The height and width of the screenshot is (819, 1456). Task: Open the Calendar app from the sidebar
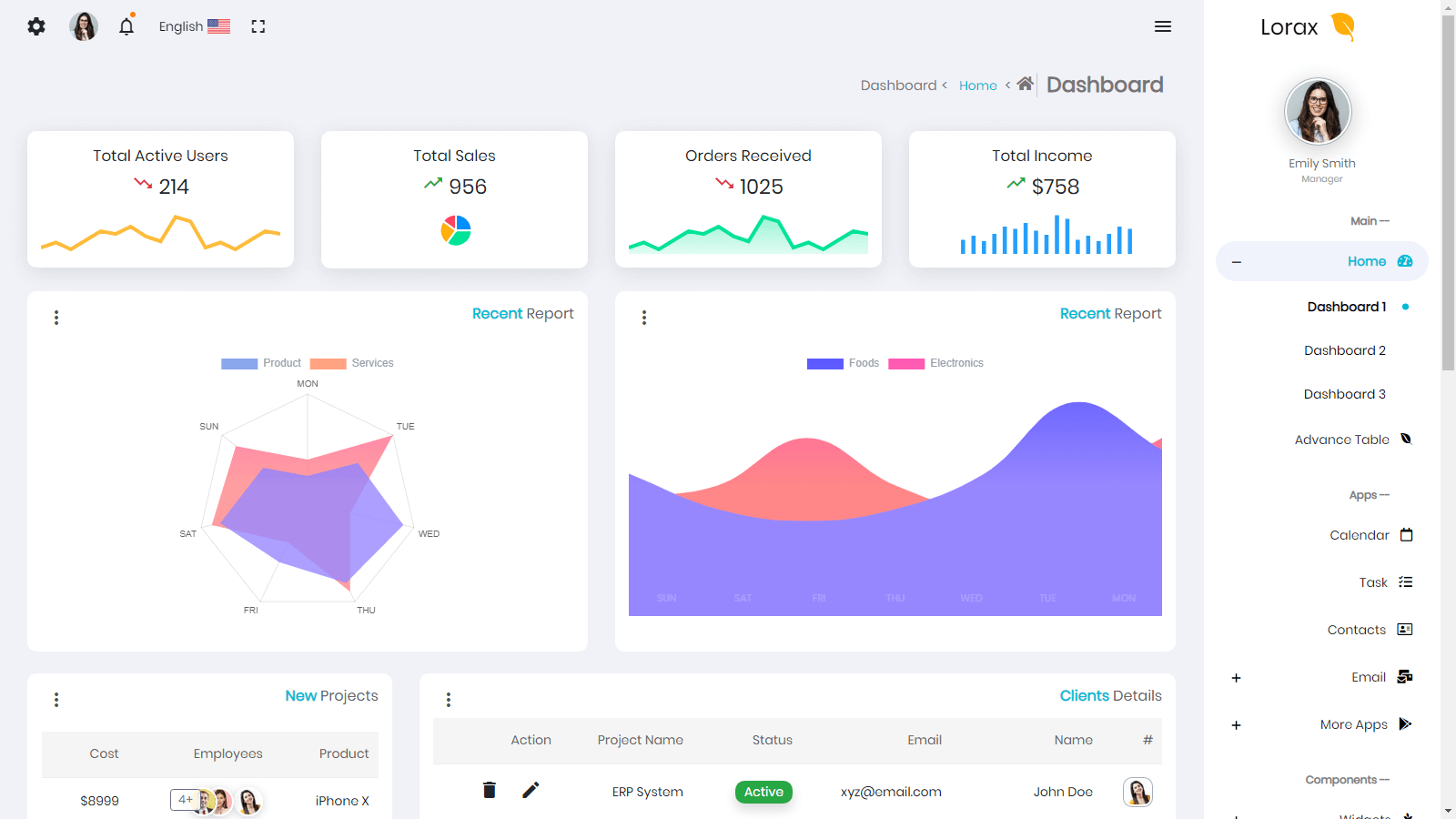pos(1405,535)
